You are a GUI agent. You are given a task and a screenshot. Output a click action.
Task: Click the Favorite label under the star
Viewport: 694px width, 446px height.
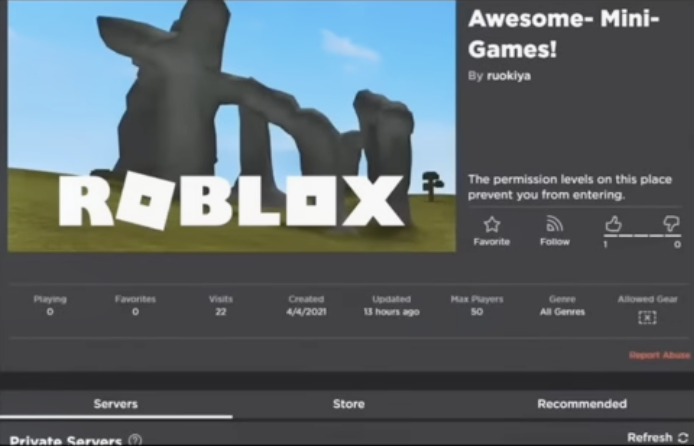(x=492, y=242)
